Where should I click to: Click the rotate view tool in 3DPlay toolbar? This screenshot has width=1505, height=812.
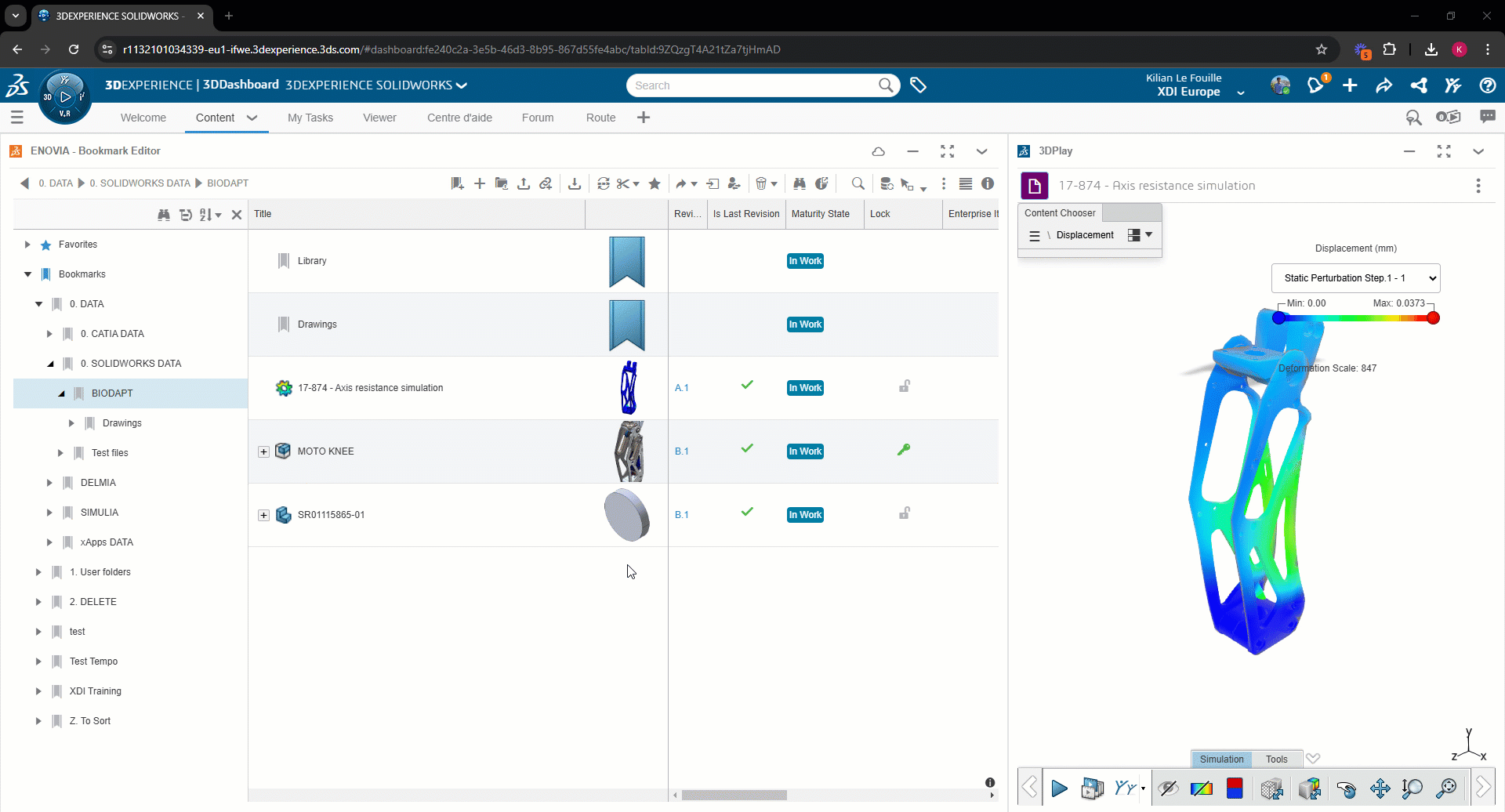[x=1347, y=788]
